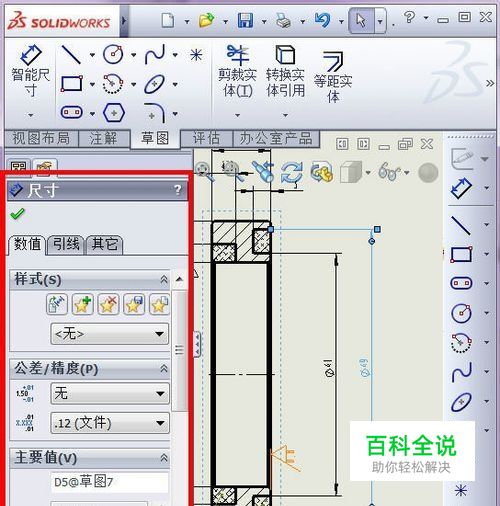Select Ellipse tool in right sidebar toolbar
Screen dimensions: 500x506
point(462,401)
